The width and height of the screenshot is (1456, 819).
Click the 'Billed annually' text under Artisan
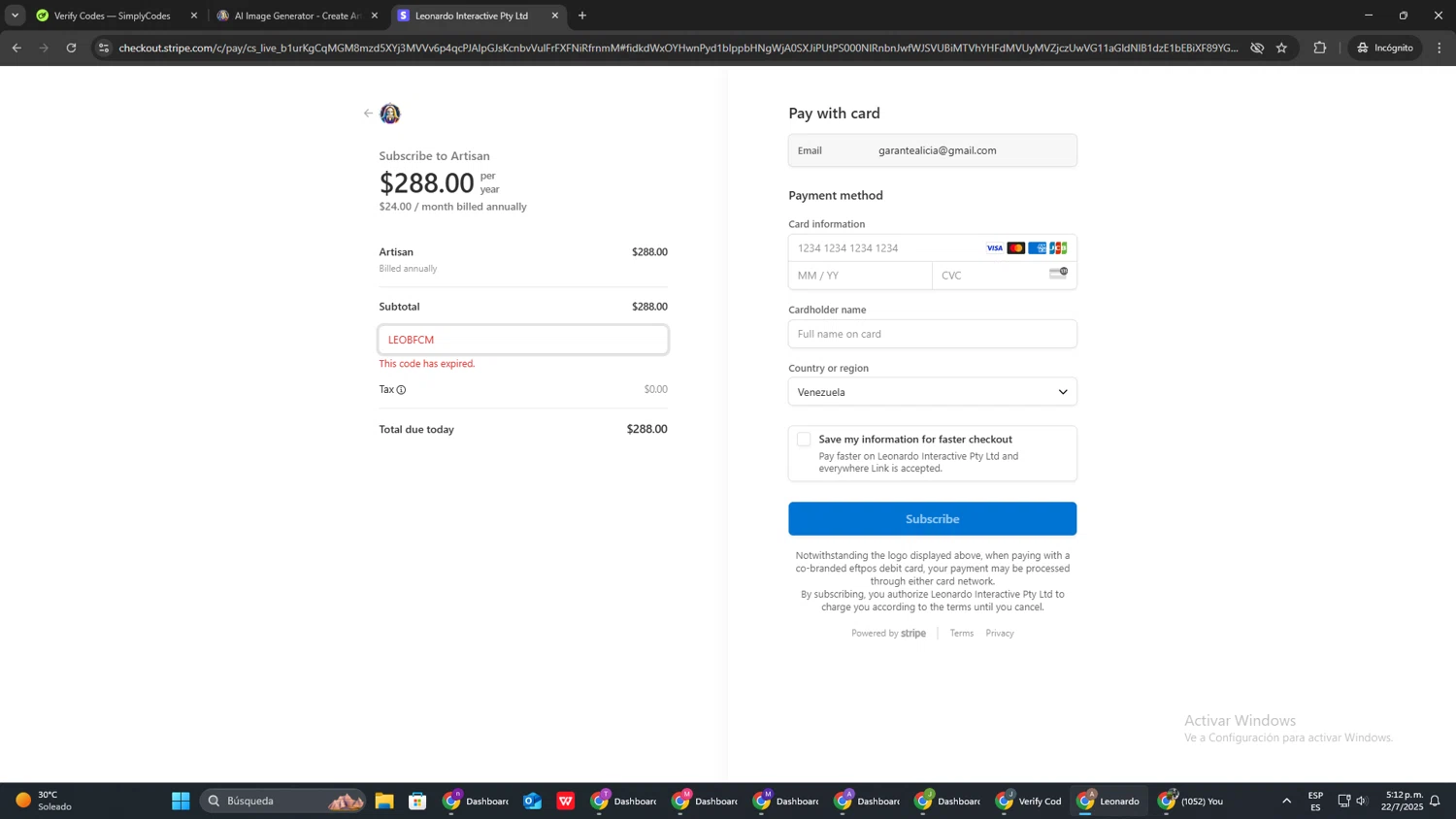408,269
